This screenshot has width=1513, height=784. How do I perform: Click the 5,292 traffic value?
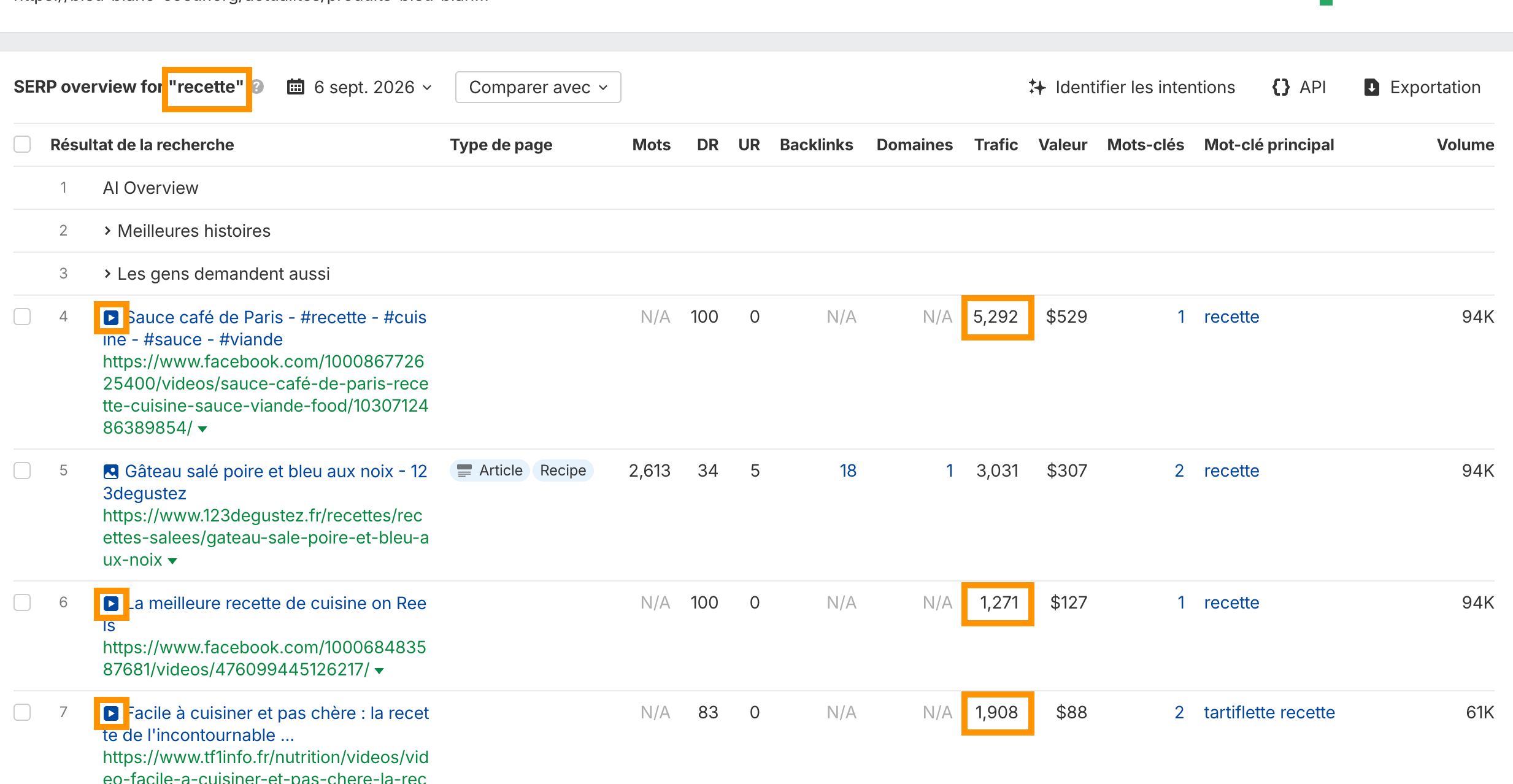pyautogui.click(x=995, y=317)
